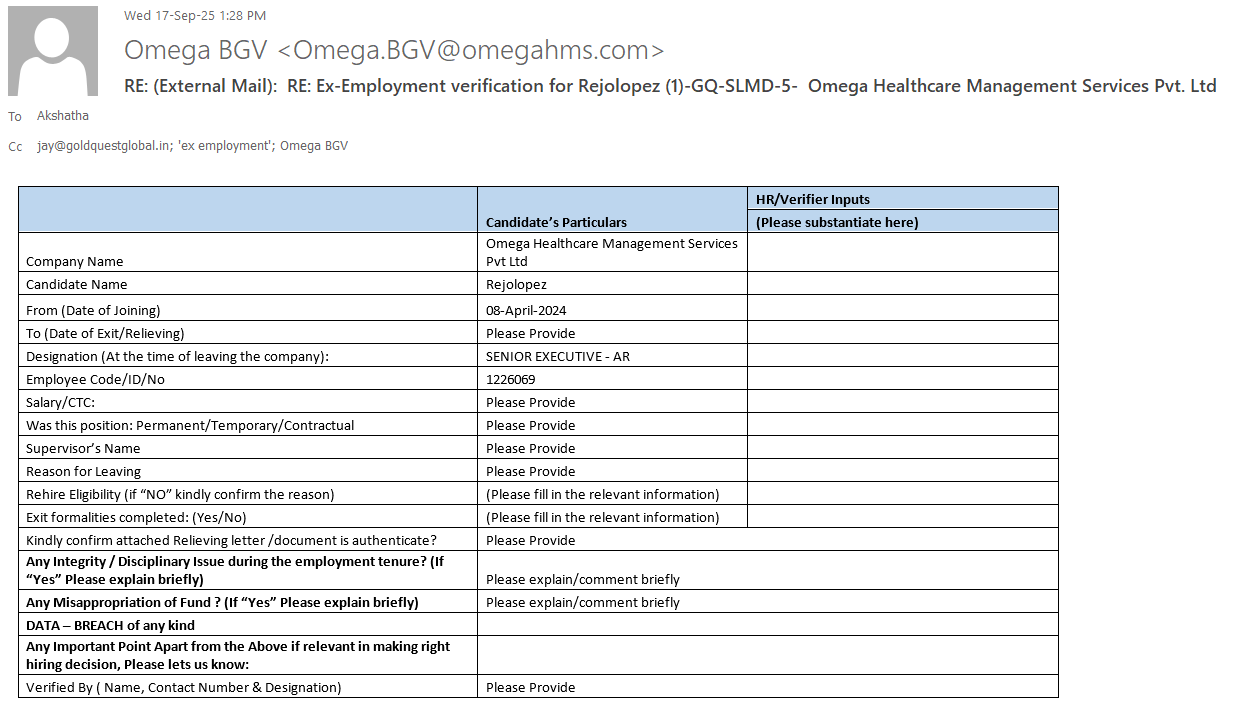The image size is (1242, 711).
Task: Click the (Please substantiate here) header cell
Action: [837, 222]
